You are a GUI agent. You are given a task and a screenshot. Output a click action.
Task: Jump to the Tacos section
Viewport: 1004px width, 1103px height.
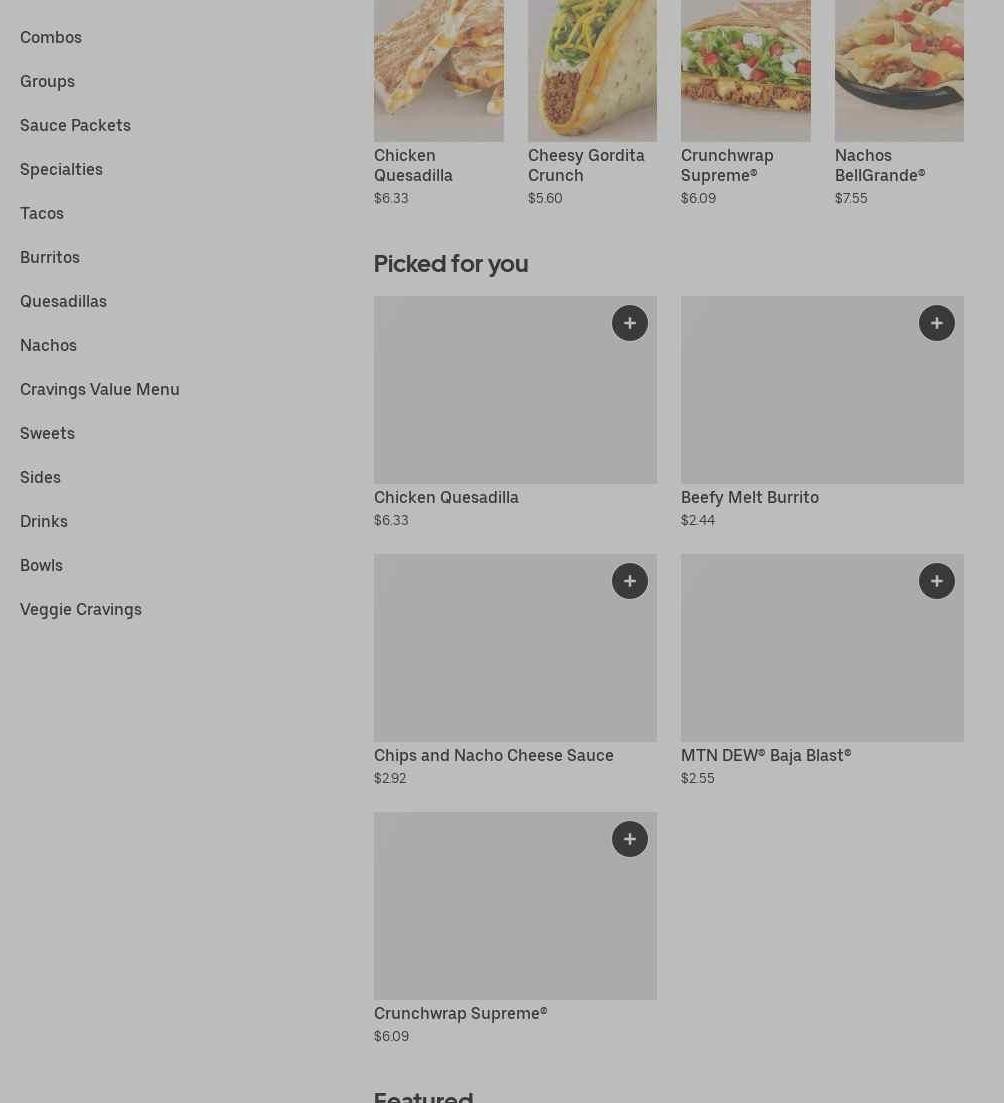click(x=42, y=213)
